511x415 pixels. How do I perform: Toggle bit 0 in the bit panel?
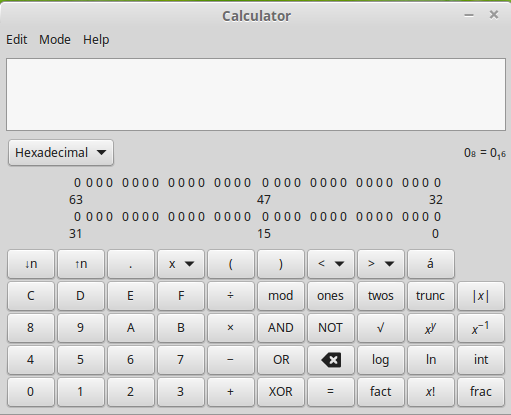(x=437, y=217)
